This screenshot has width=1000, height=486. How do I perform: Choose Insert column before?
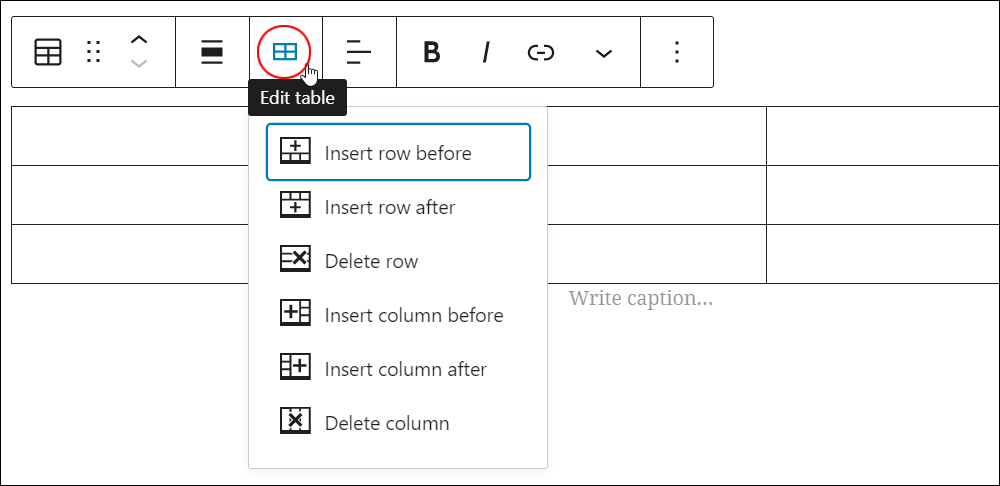click(x=399, y=315)
